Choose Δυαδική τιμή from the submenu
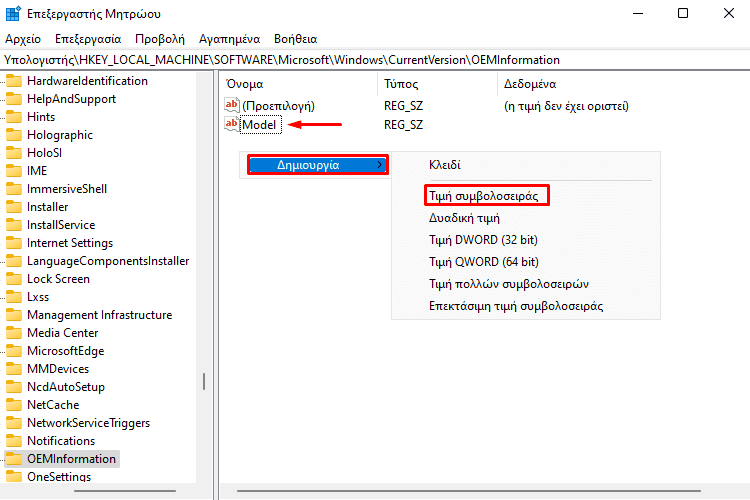The height and width of the screenshot is (500, 750). tap(464, 218)
